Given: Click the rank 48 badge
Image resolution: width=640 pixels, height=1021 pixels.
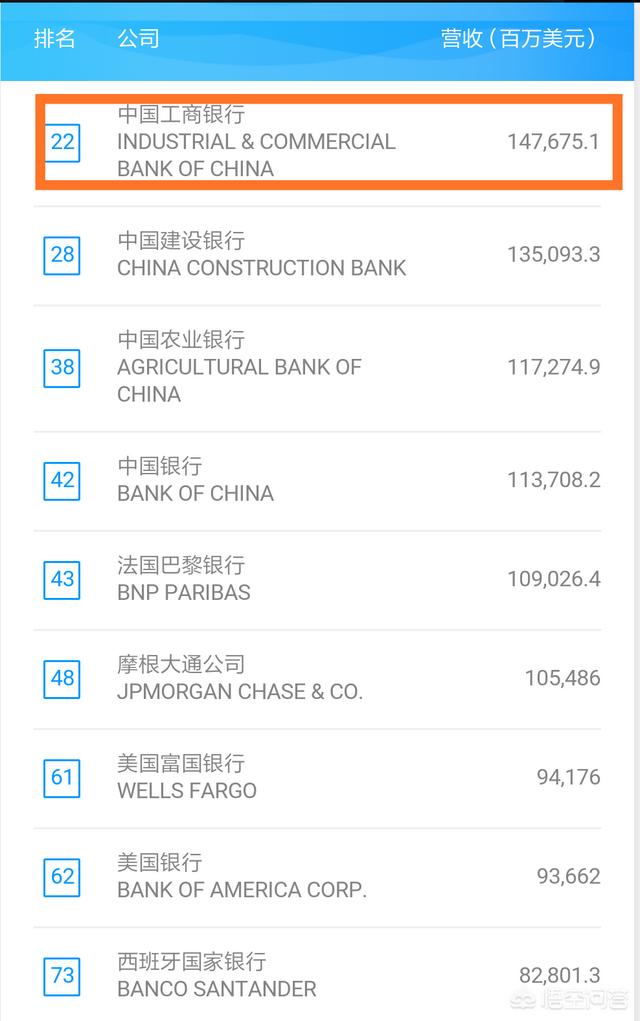Looking at the screenshot, I should [x=62, y=678].
